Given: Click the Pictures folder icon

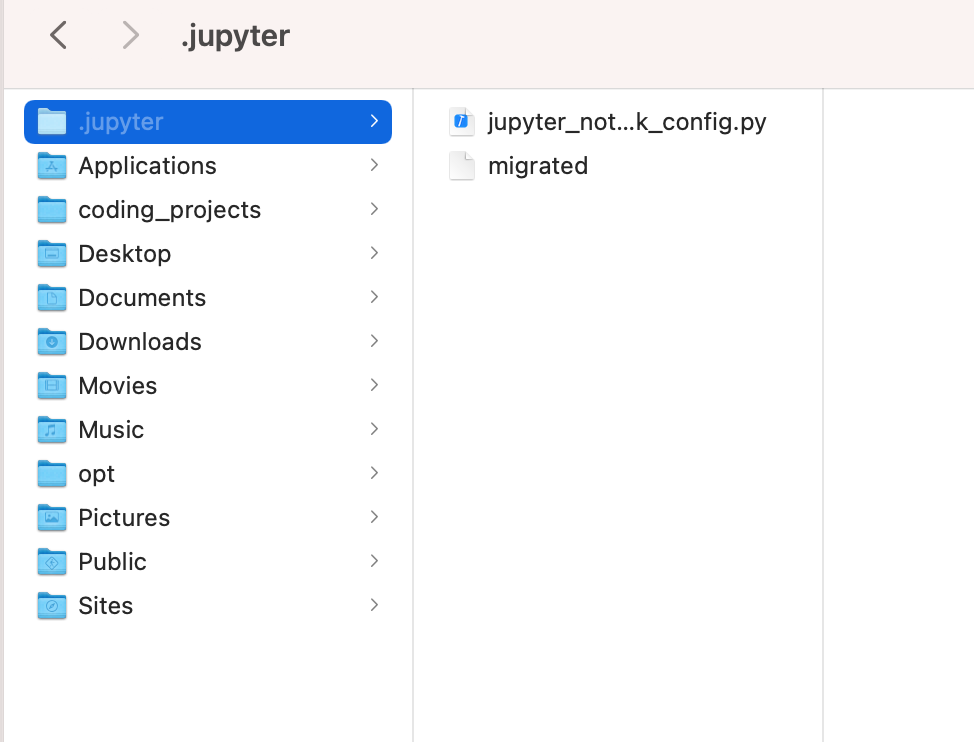Looking at the screenshot, I should coord(52,518).
